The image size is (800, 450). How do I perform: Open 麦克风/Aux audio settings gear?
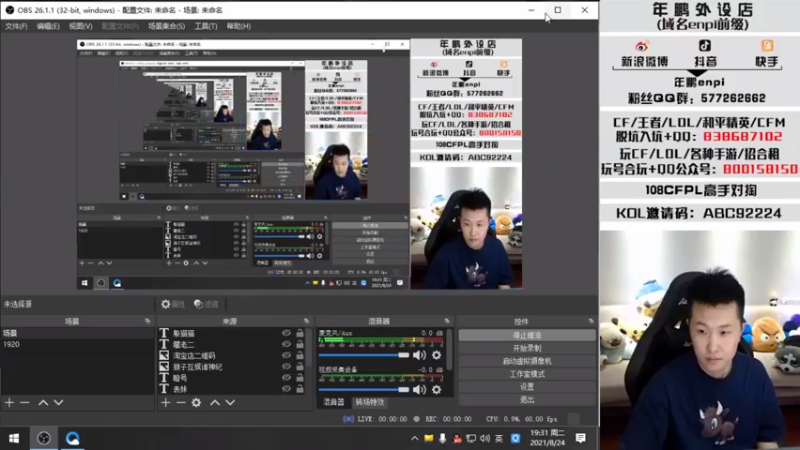coord(437,355)
